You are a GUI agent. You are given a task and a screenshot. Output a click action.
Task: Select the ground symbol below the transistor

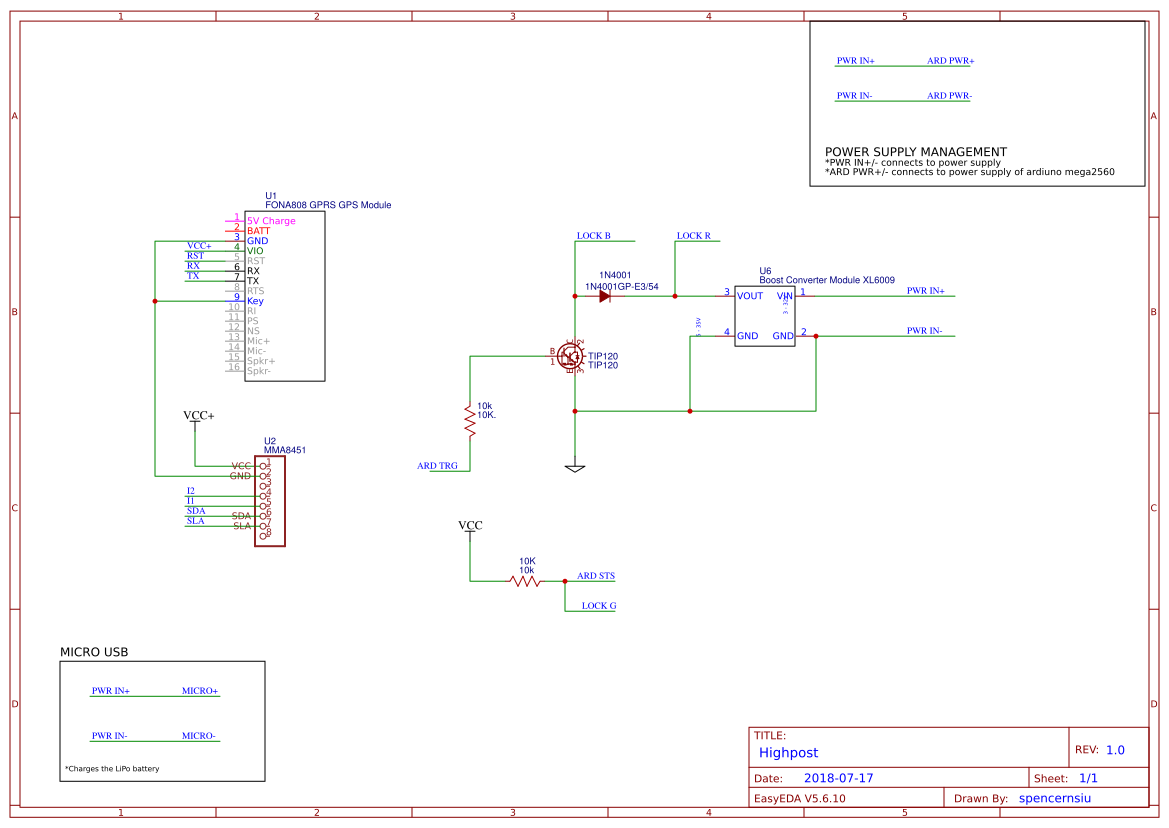click(575, 466)
